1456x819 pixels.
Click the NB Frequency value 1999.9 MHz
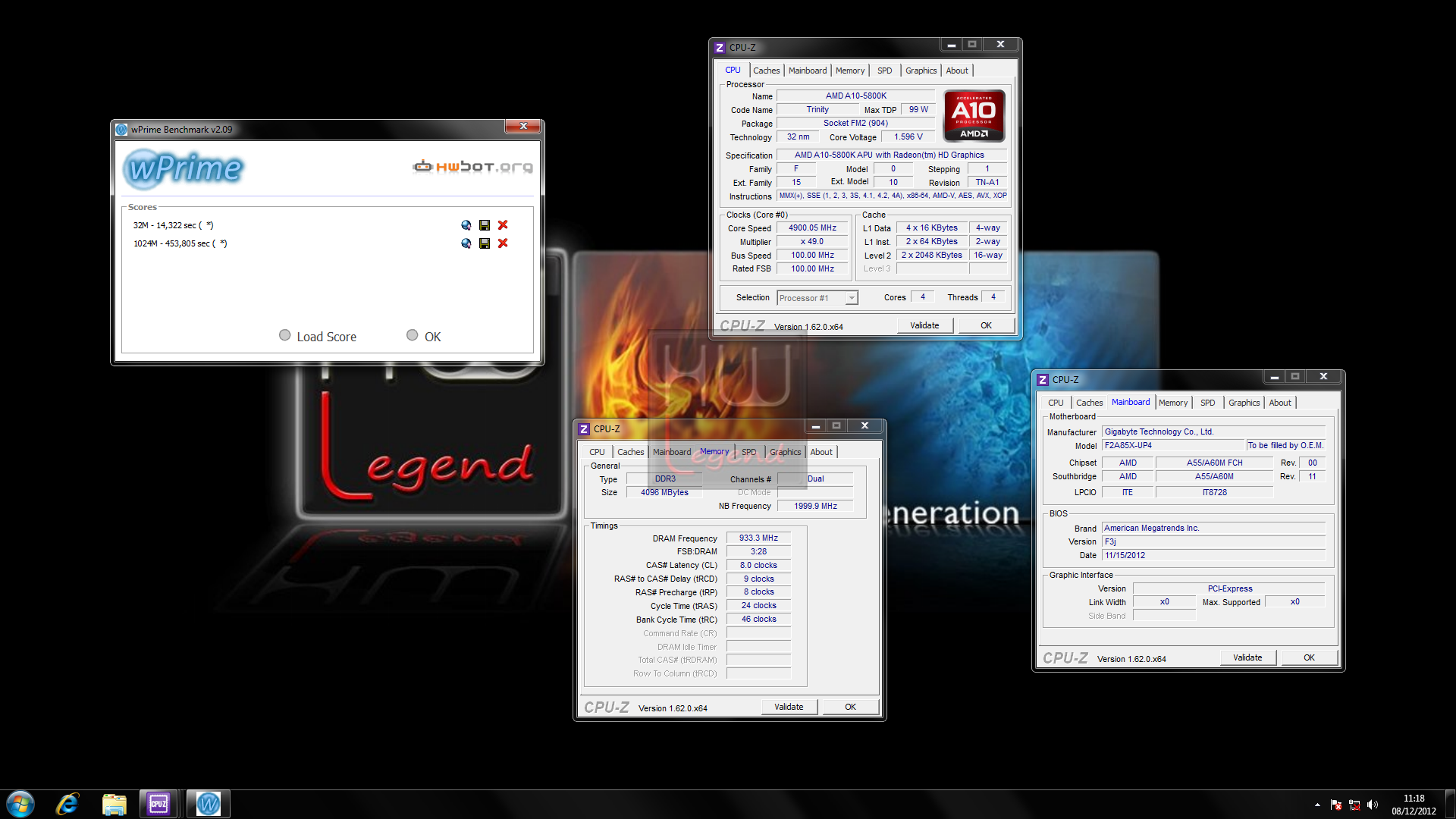pos(815,506)
